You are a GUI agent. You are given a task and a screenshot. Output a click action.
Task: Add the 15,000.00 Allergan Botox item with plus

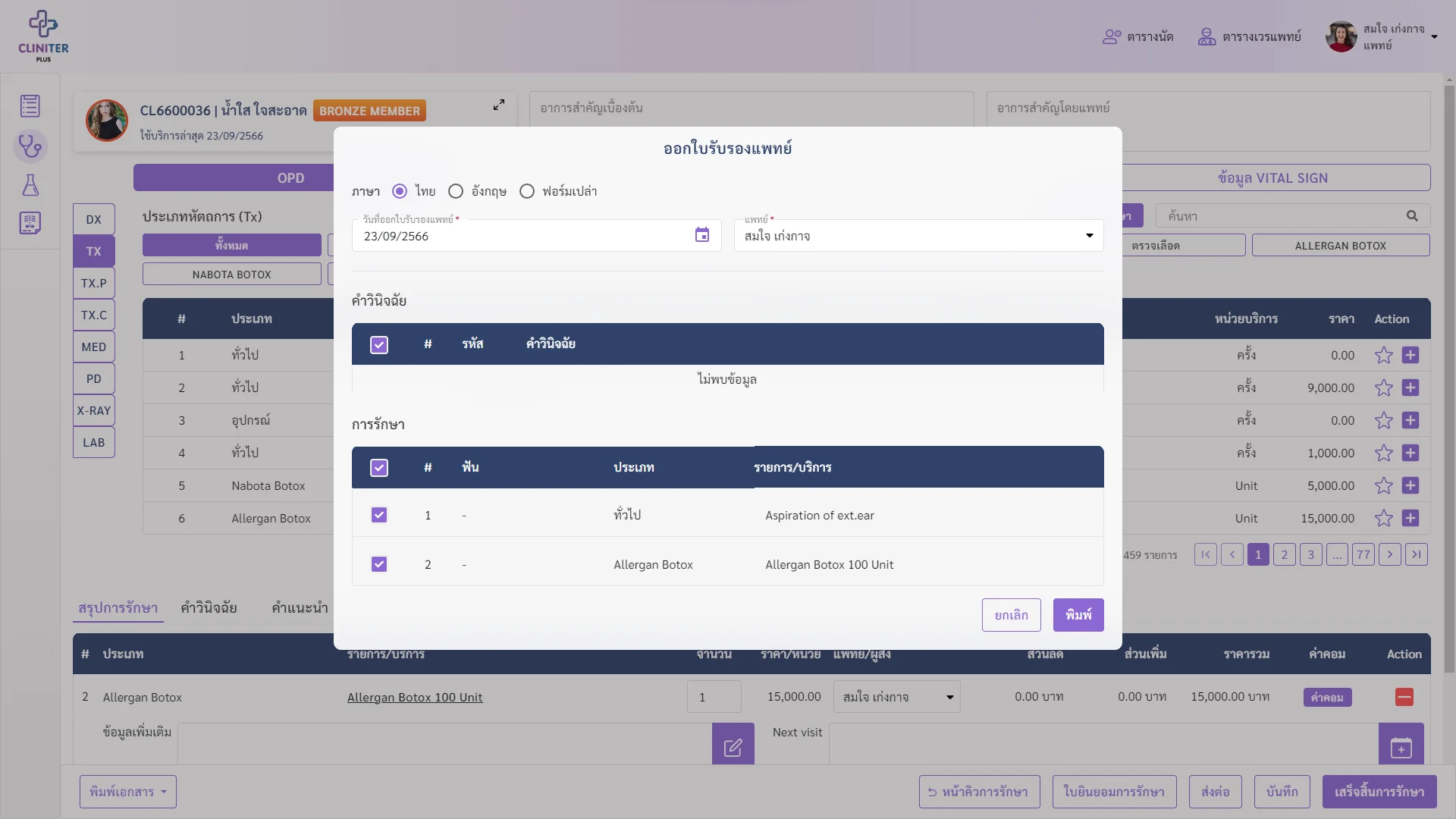(1410, 518)
